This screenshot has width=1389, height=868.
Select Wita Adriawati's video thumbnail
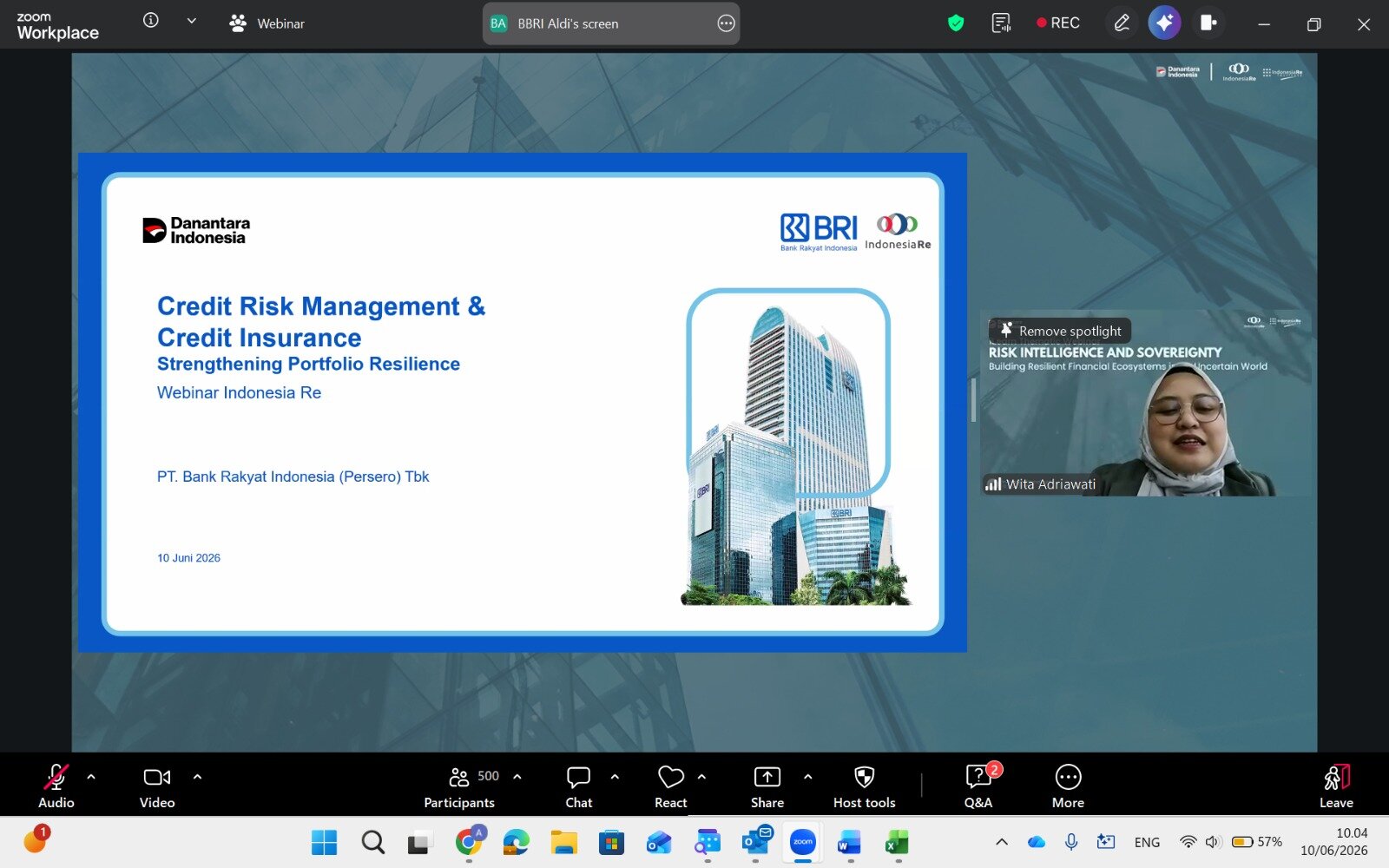pyautogui.click(x=1146, y=404)
